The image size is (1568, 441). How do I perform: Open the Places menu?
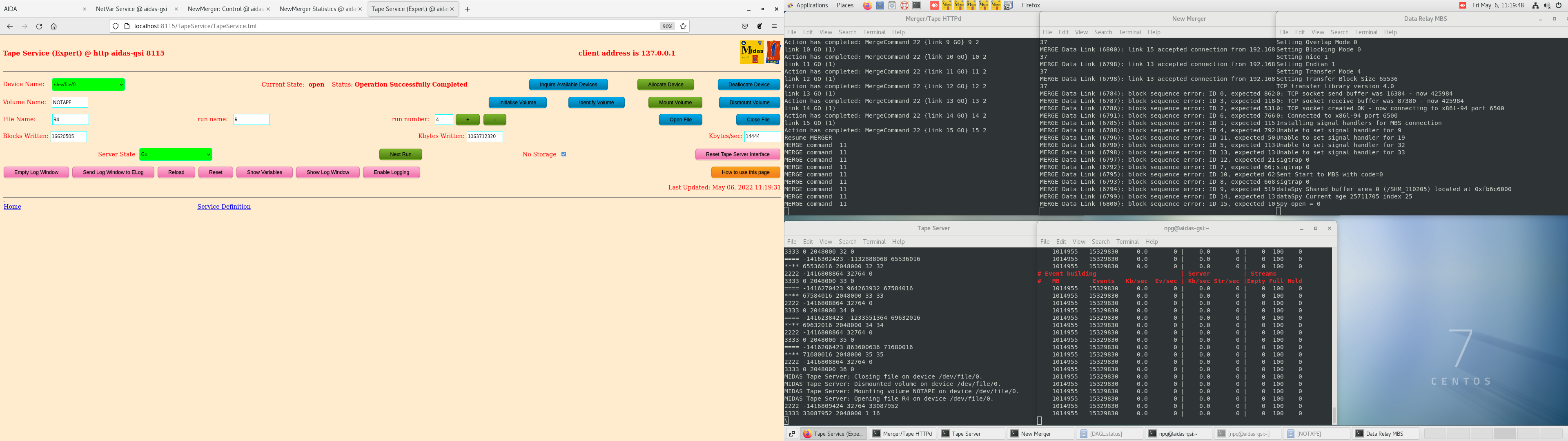click(845, 5)
